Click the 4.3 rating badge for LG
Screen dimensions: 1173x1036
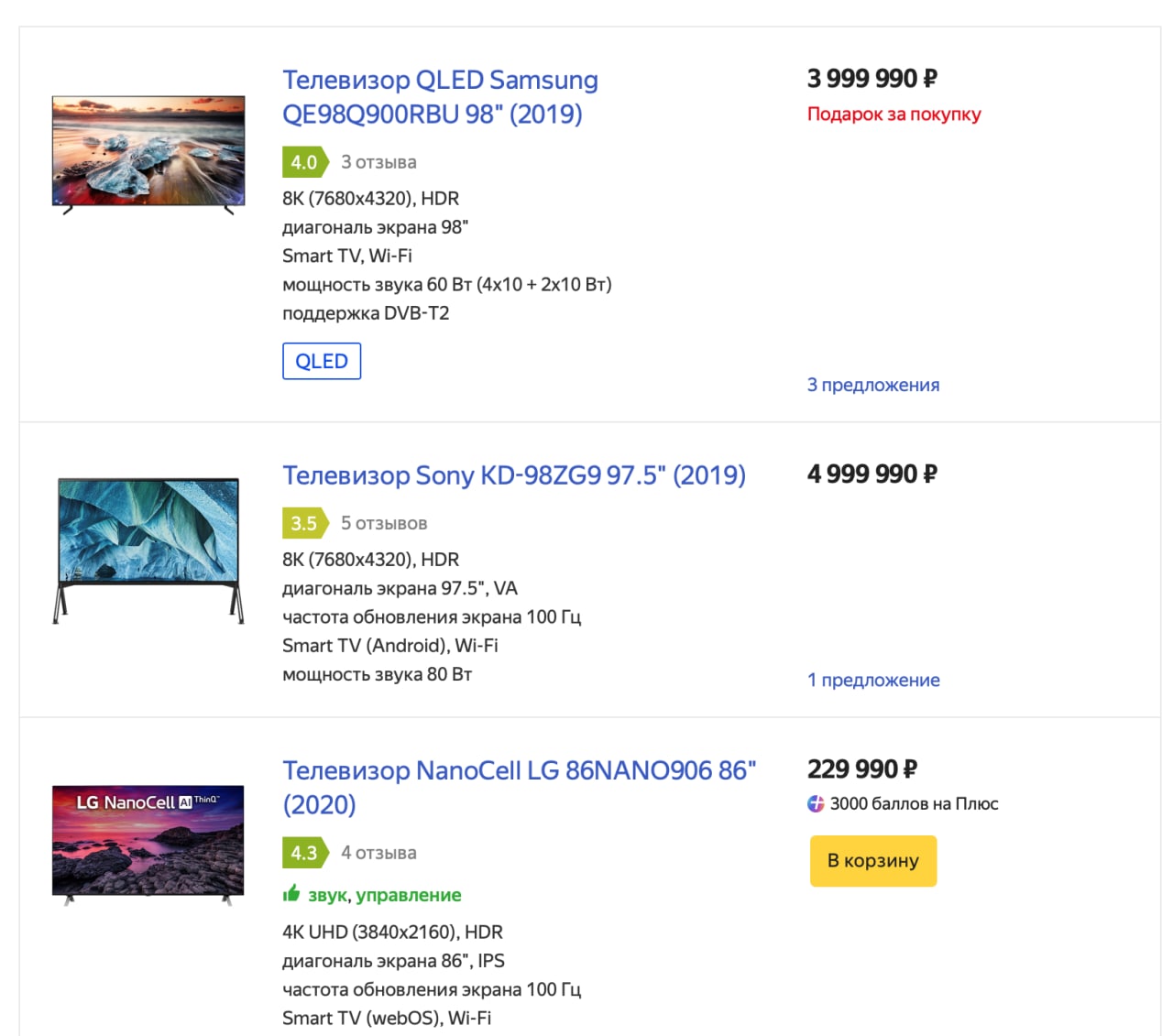(305, 853)
